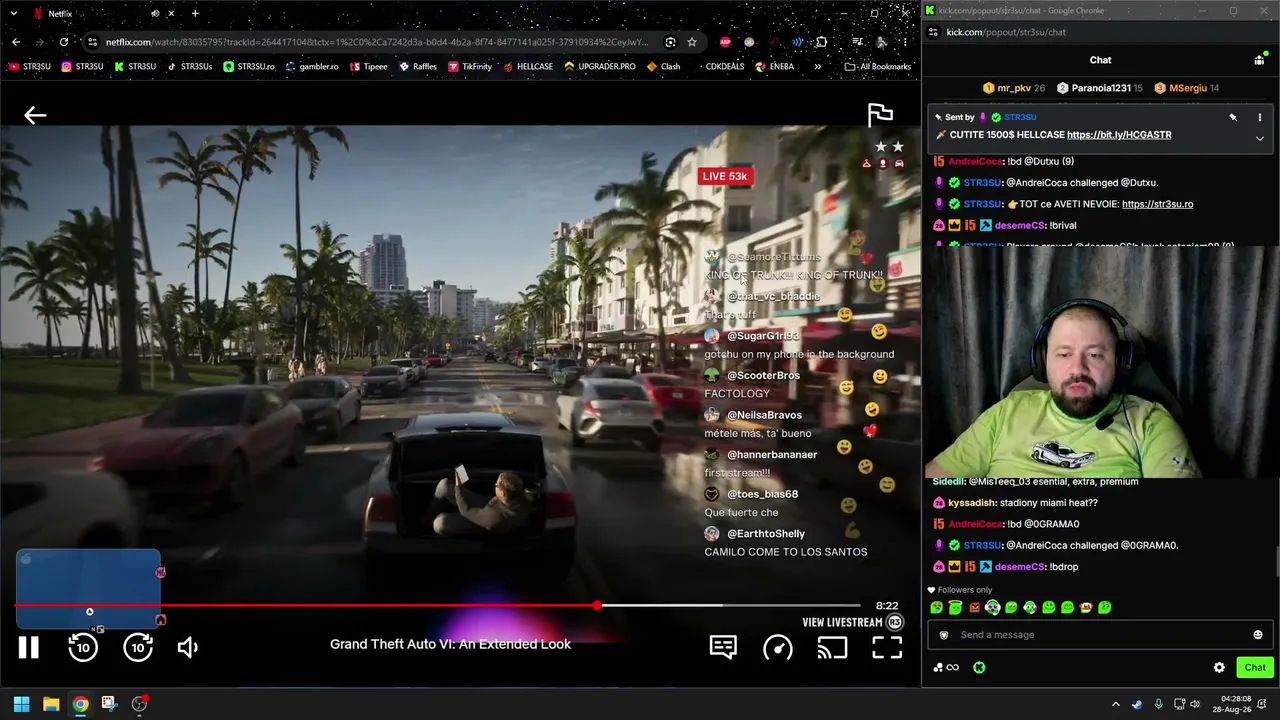Open the Tipeee bookmark
Screen dimensions: 1280x720
pyautogui.click(x=367, y=67)
